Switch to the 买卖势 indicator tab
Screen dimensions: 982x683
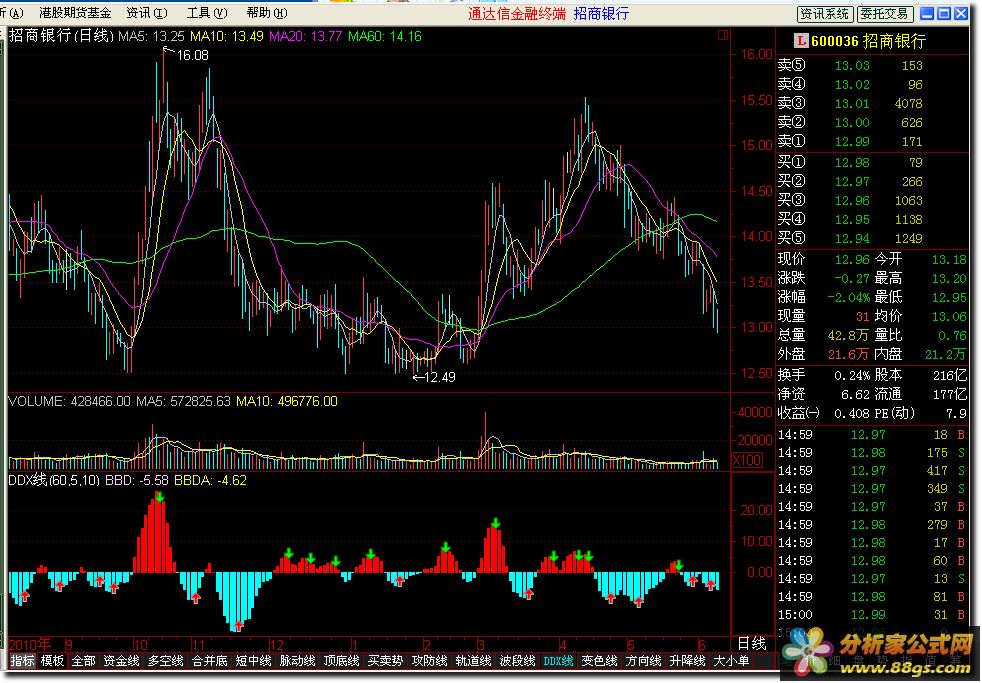pos(385,660)
